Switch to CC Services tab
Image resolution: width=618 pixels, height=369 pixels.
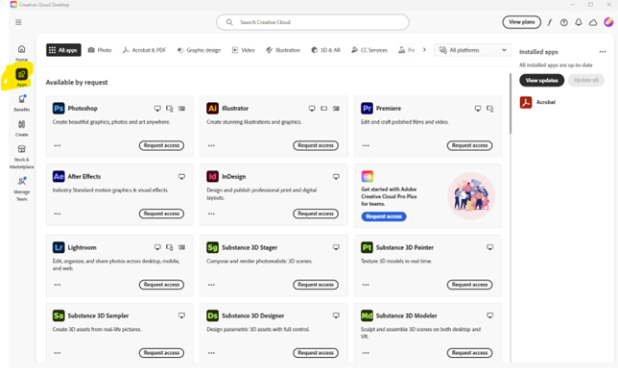pos(369,50)
